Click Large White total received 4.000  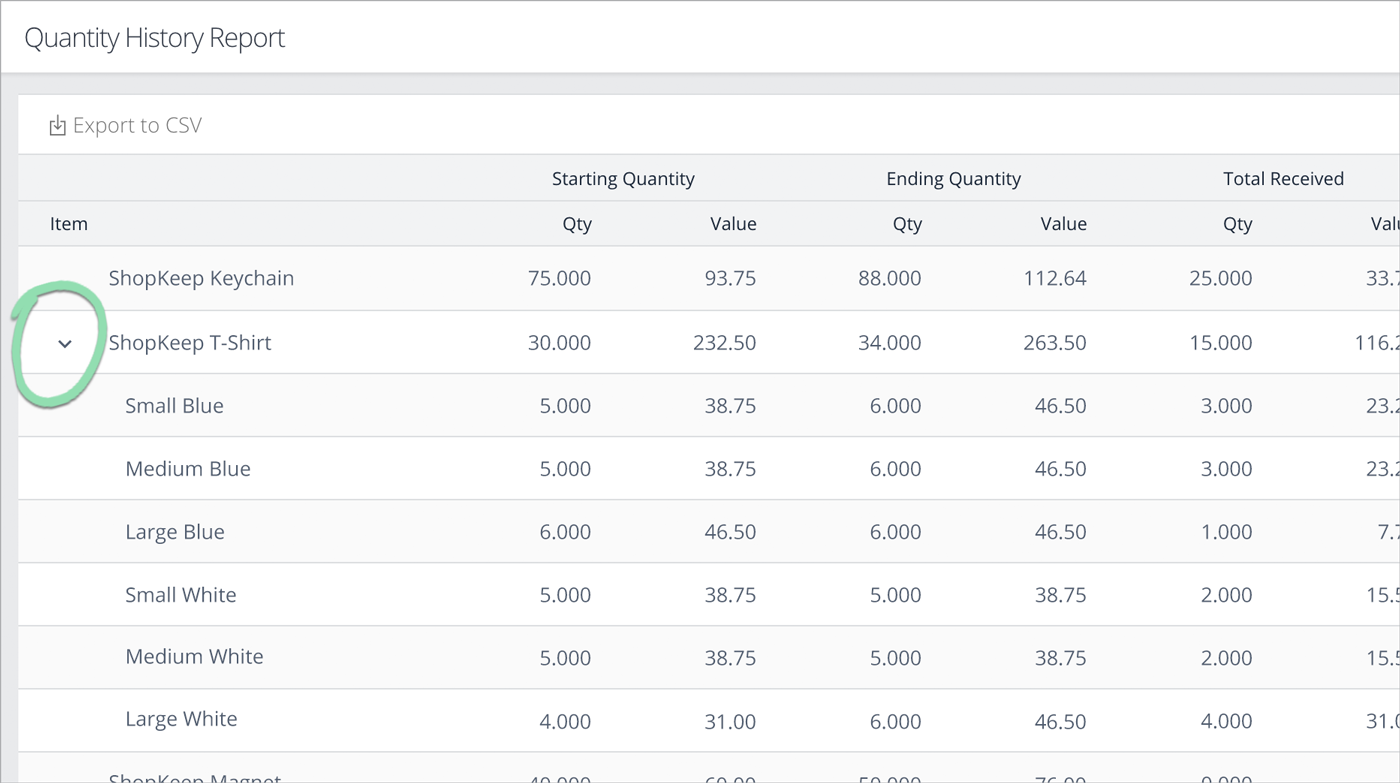(x=1226, y=720)
